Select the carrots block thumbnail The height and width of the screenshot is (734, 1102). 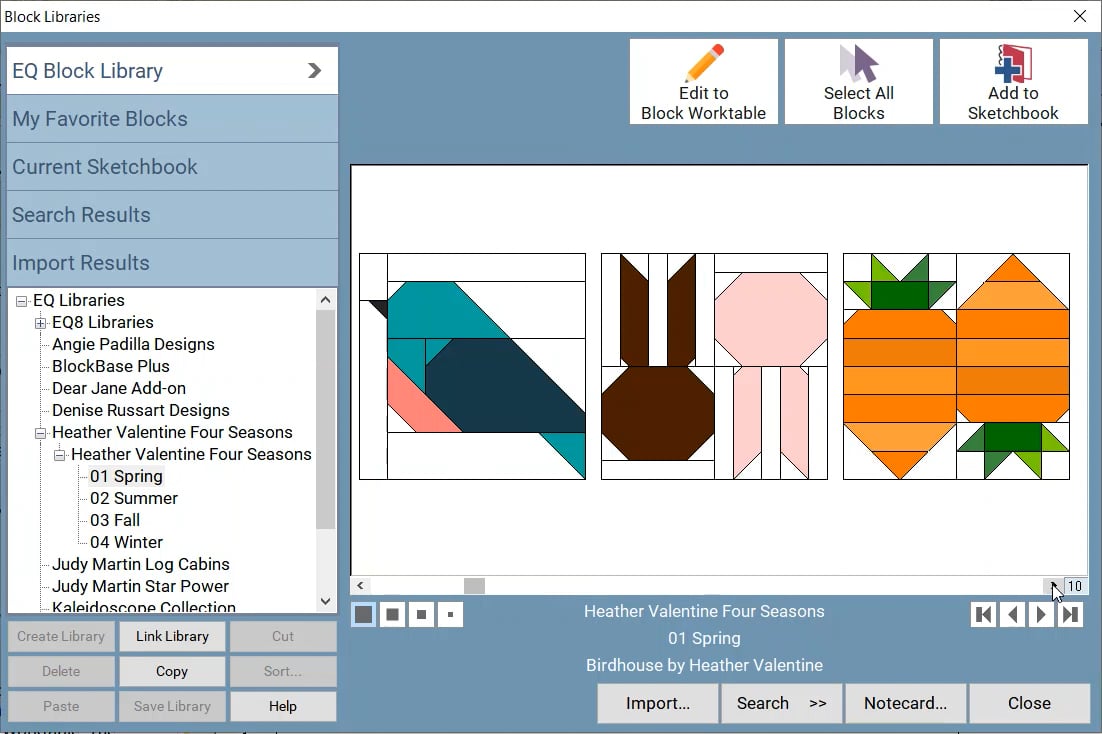[x=956, y=366]
